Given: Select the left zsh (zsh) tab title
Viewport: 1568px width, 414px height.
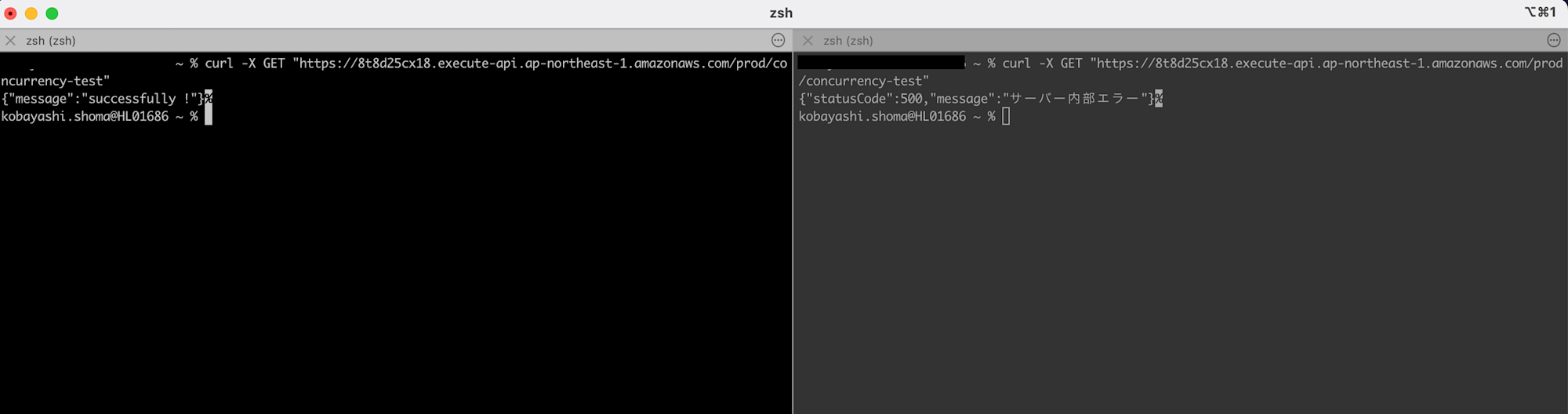Looking at the screenshot, I should 51,41.
